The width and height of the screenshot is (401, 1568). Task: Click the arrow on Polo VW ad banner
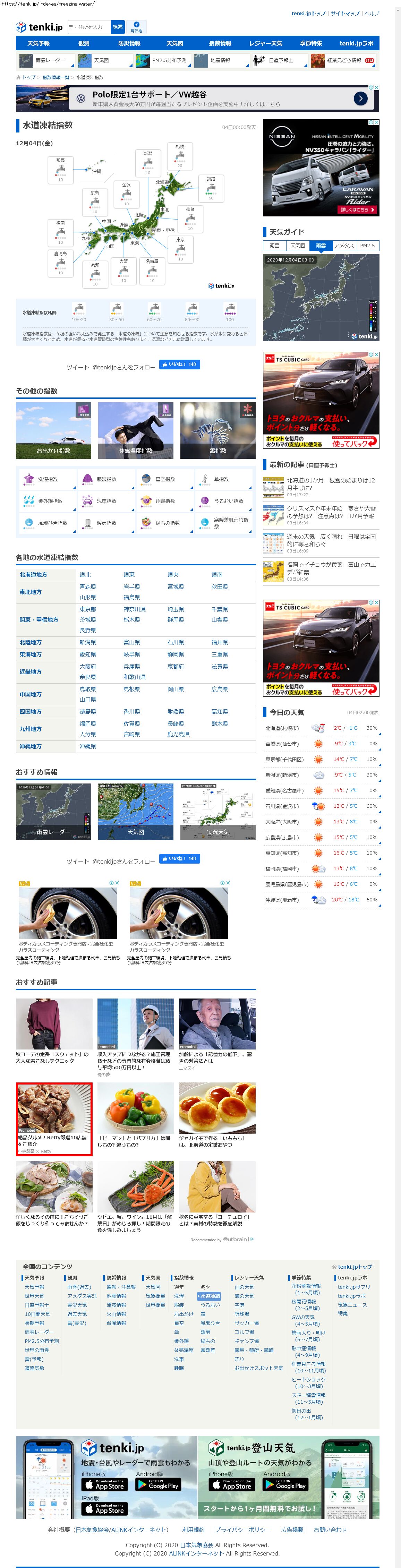click(360, 98)
